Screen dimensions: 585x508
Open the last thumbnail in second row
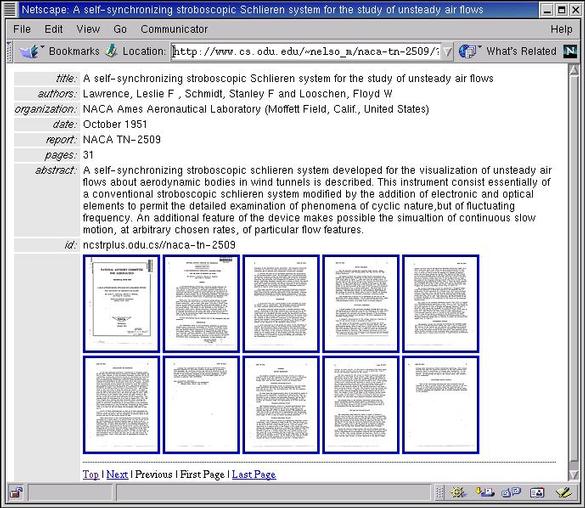(x=441, y=405)
